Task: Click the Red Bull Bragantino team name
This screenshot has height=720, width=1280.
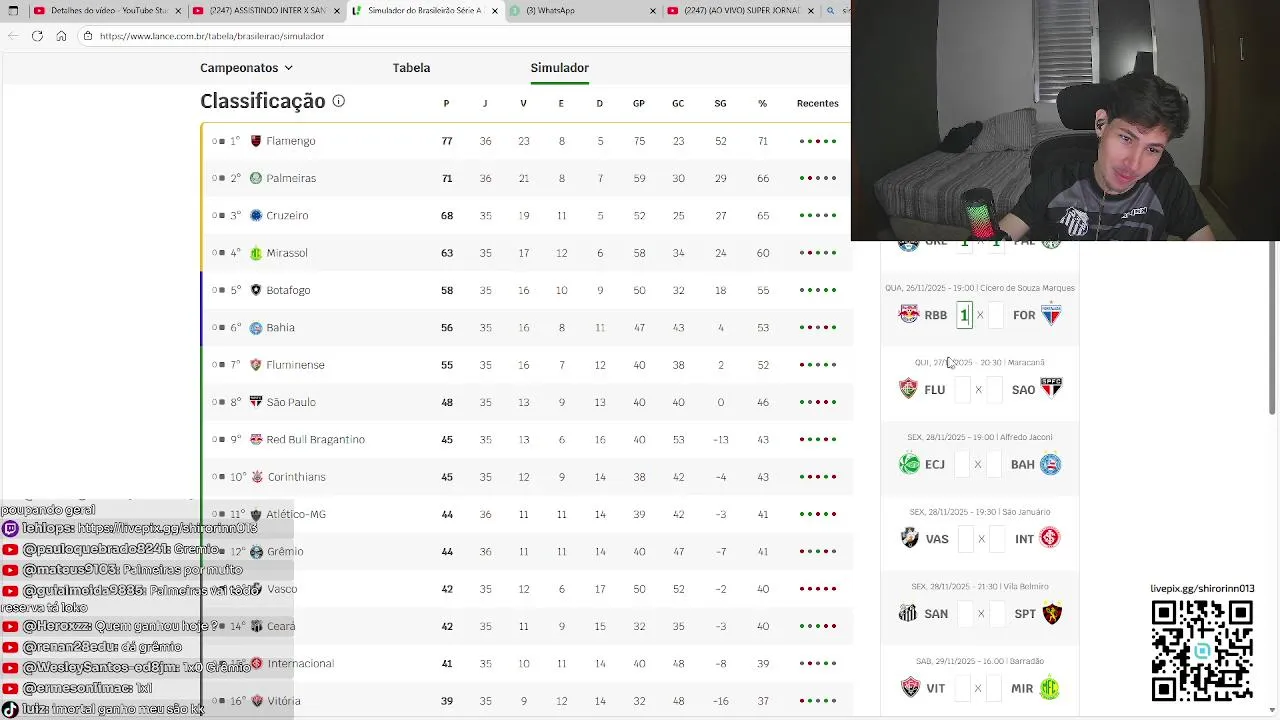Action: pos(315,439)
